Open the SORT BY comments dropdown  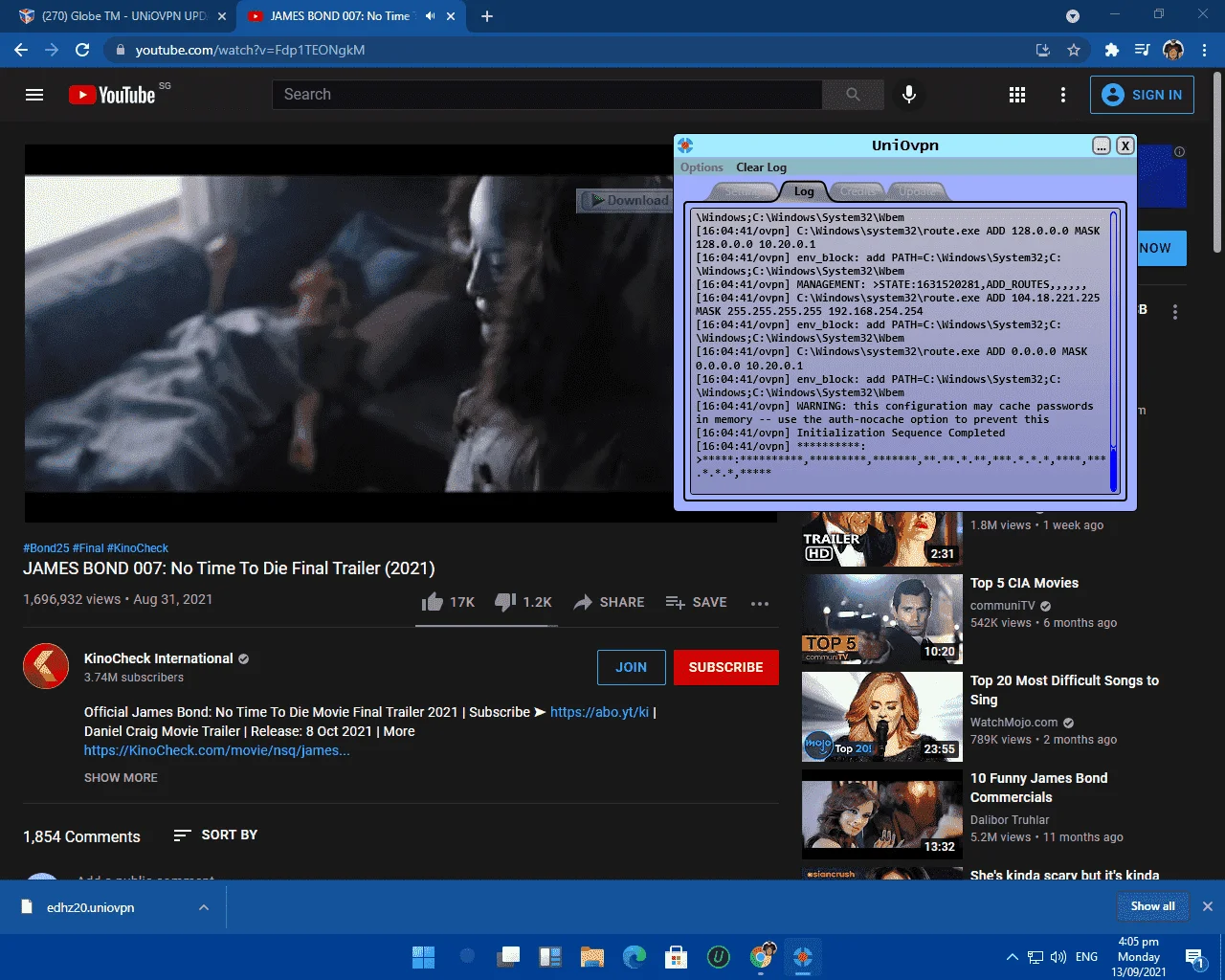[215, 835]
